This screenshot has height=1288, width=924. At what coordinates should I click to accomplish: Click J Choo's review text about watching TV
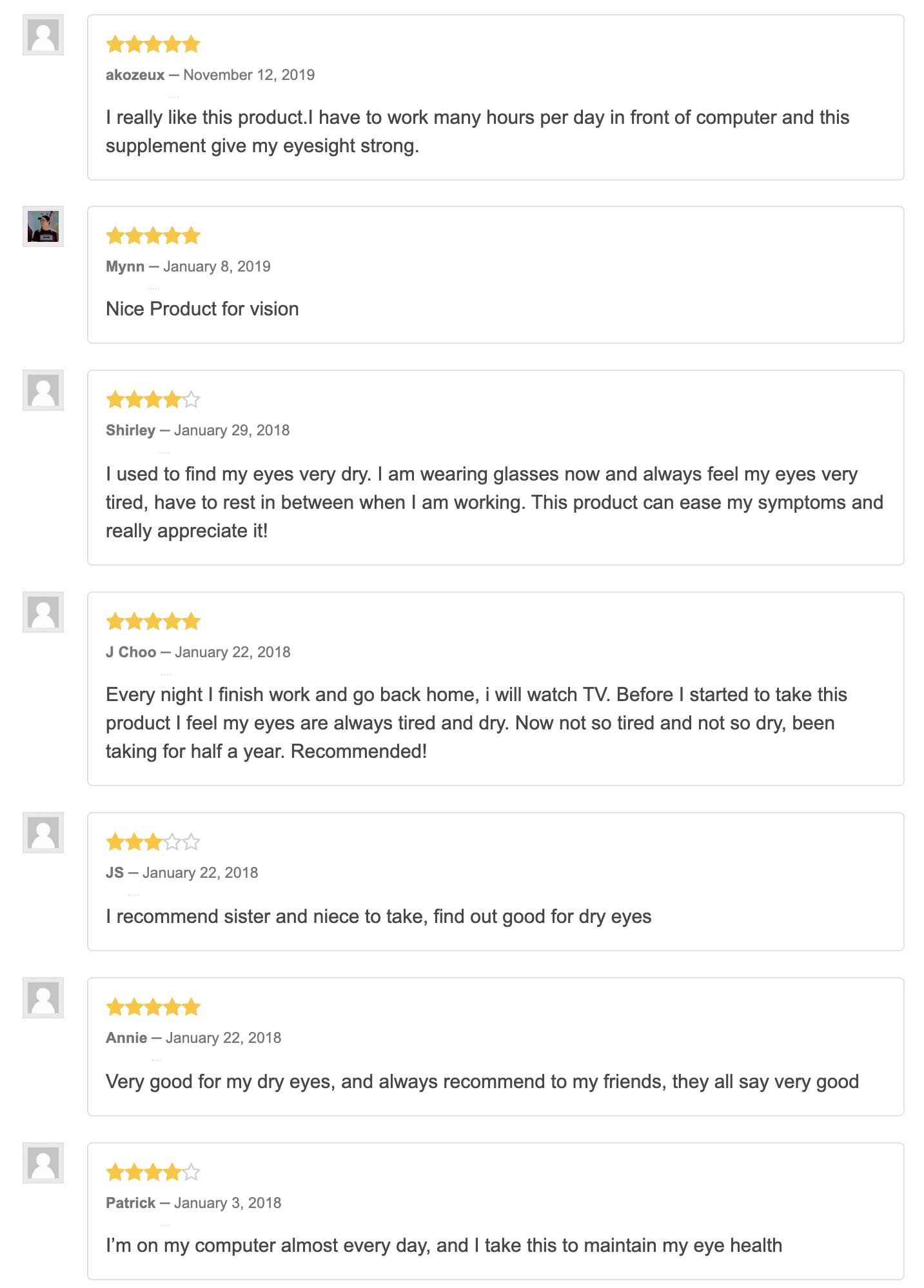(476, 722)
